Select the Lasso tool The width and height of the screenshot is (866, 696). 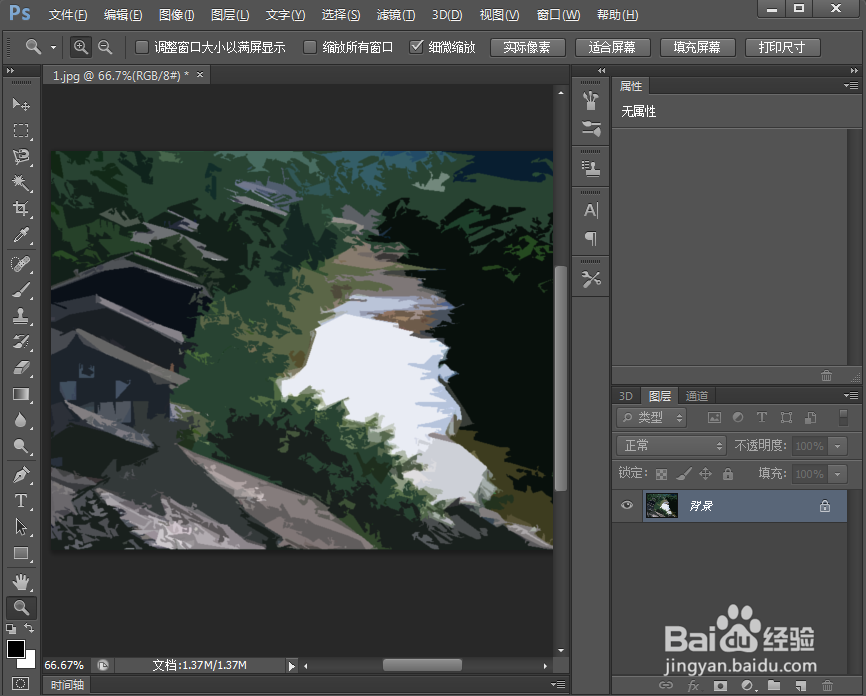(x=21, y=156)
